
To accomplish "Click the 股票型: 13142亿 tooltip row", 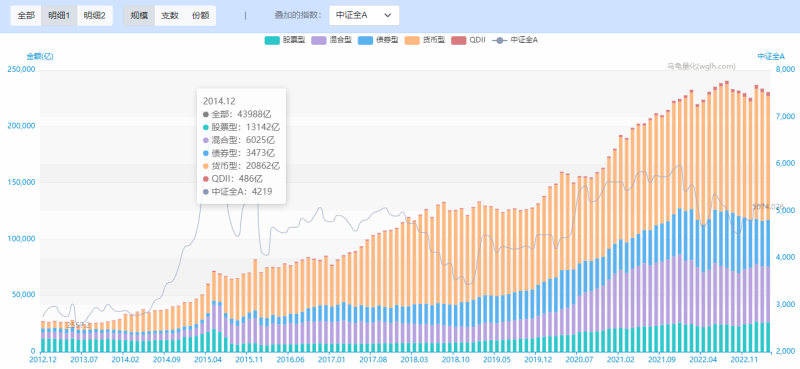I will click(241, 127).
